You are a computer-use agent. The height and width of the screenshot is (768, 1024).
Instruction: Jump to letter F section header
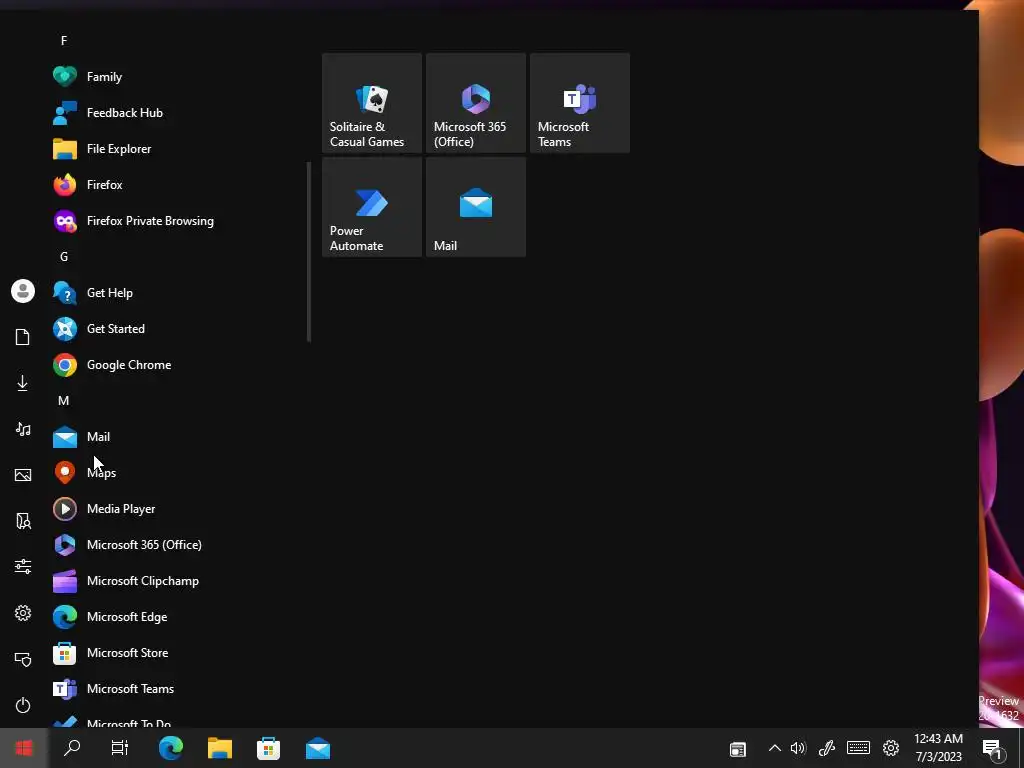pos(64,40)
